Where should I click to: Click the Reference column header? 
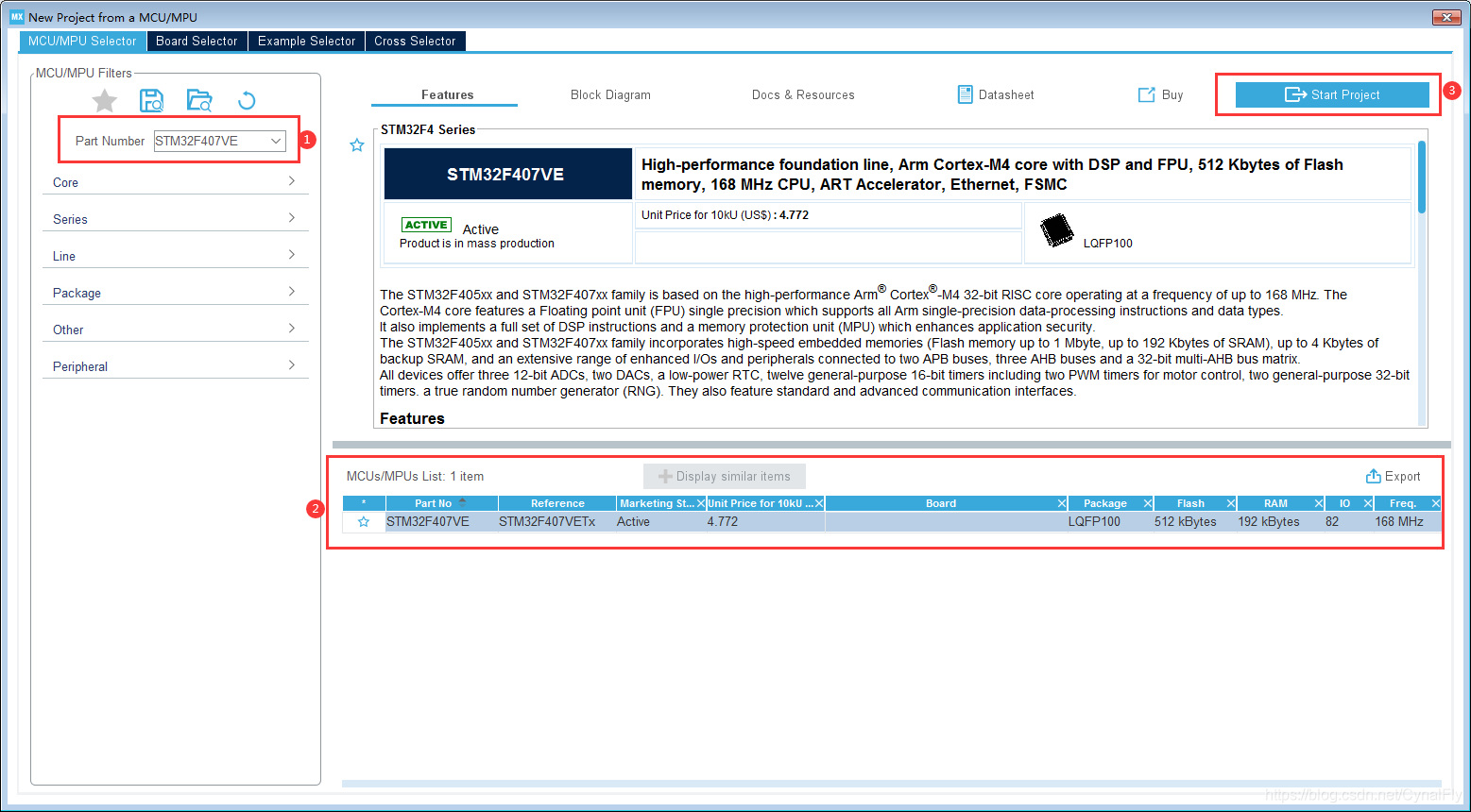(x=557, y=503)
